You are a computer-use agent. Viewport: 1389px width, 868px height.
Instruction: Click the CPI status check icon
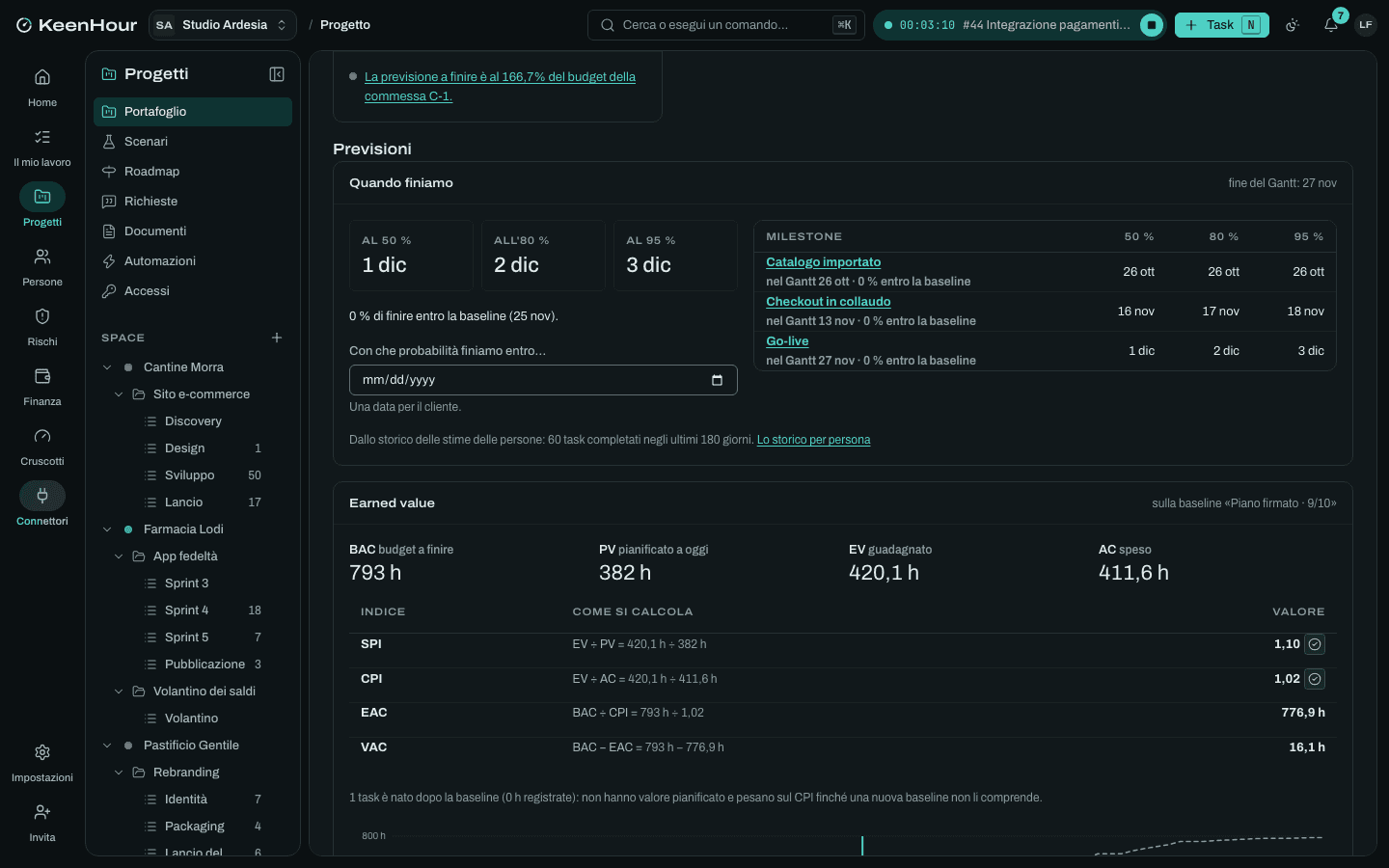click(x=1315, y=679)
